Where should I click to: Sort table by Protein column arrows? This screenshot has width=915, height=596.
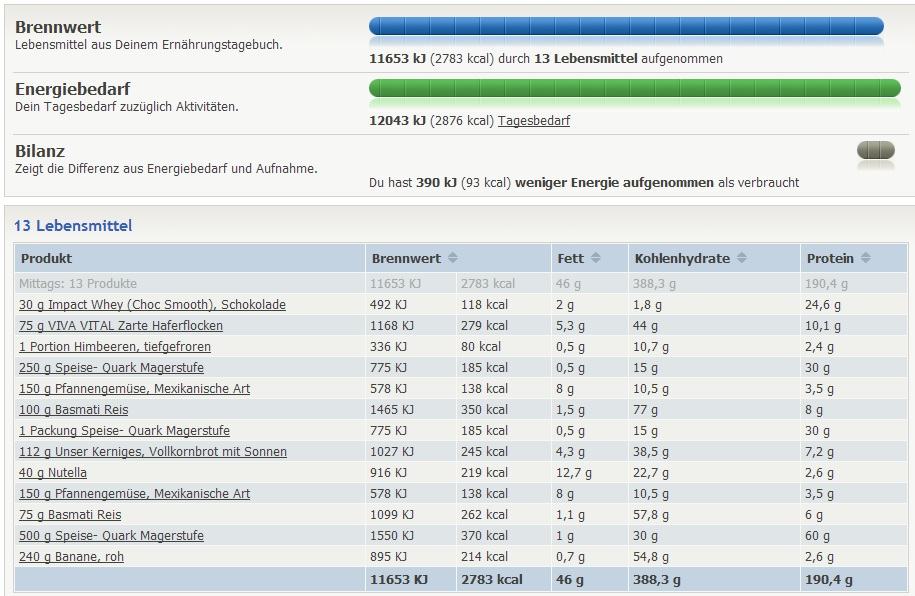pos(865,257)
